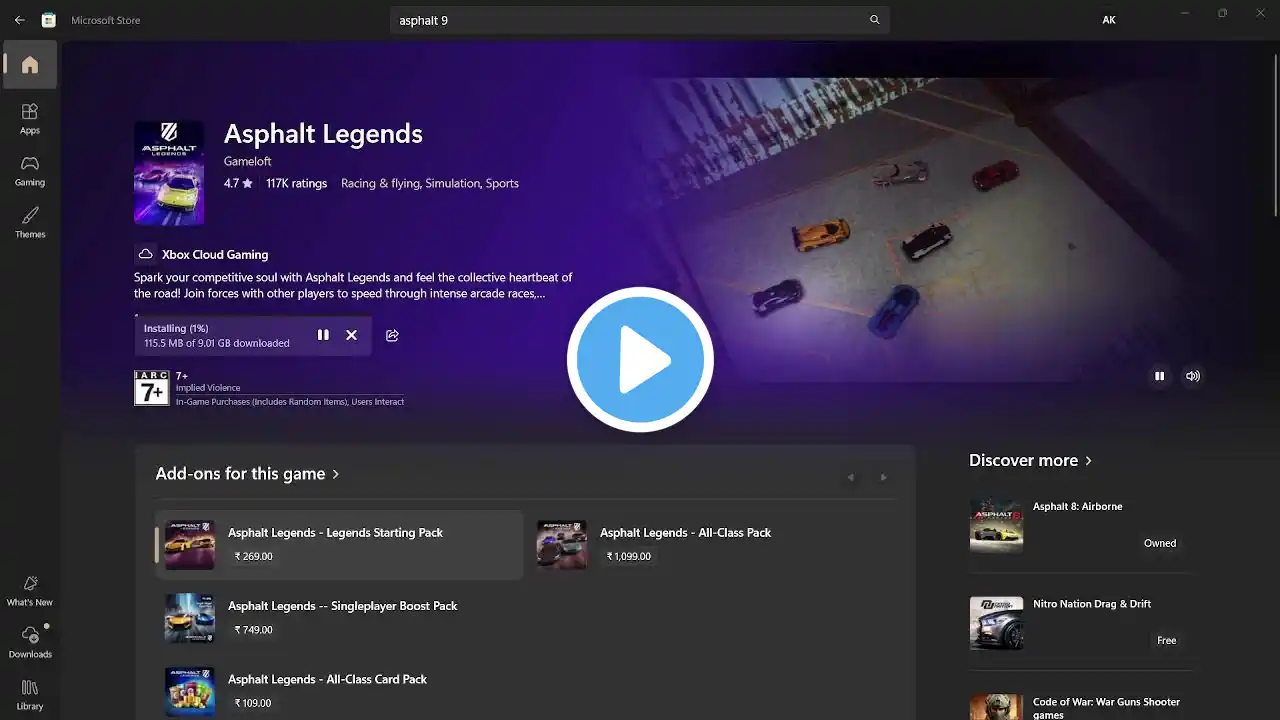1280x720 pixels.
Task: Open the Home page in sidebar
Action: pos(30,65)
